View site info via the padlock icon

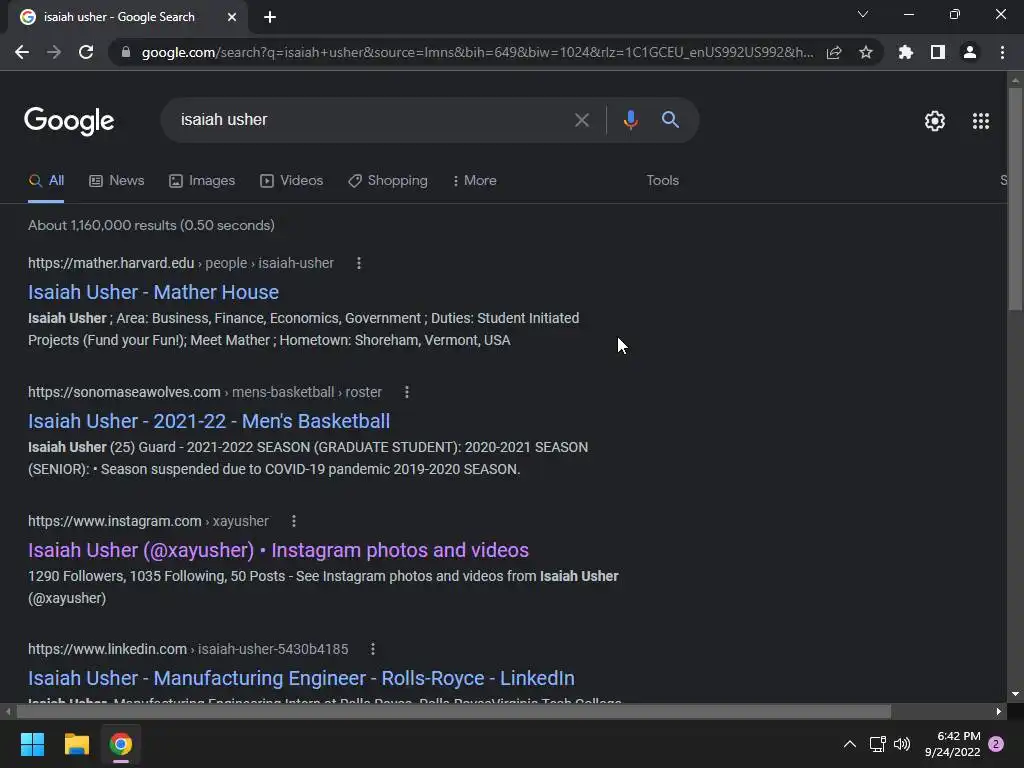click(x=126, y=52)
